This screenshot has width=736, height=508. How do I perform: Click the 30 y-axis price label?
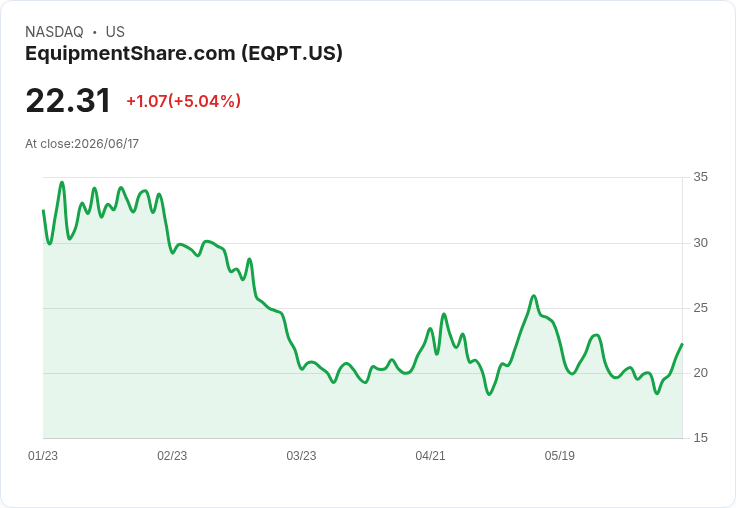click(x=700, y=243)
